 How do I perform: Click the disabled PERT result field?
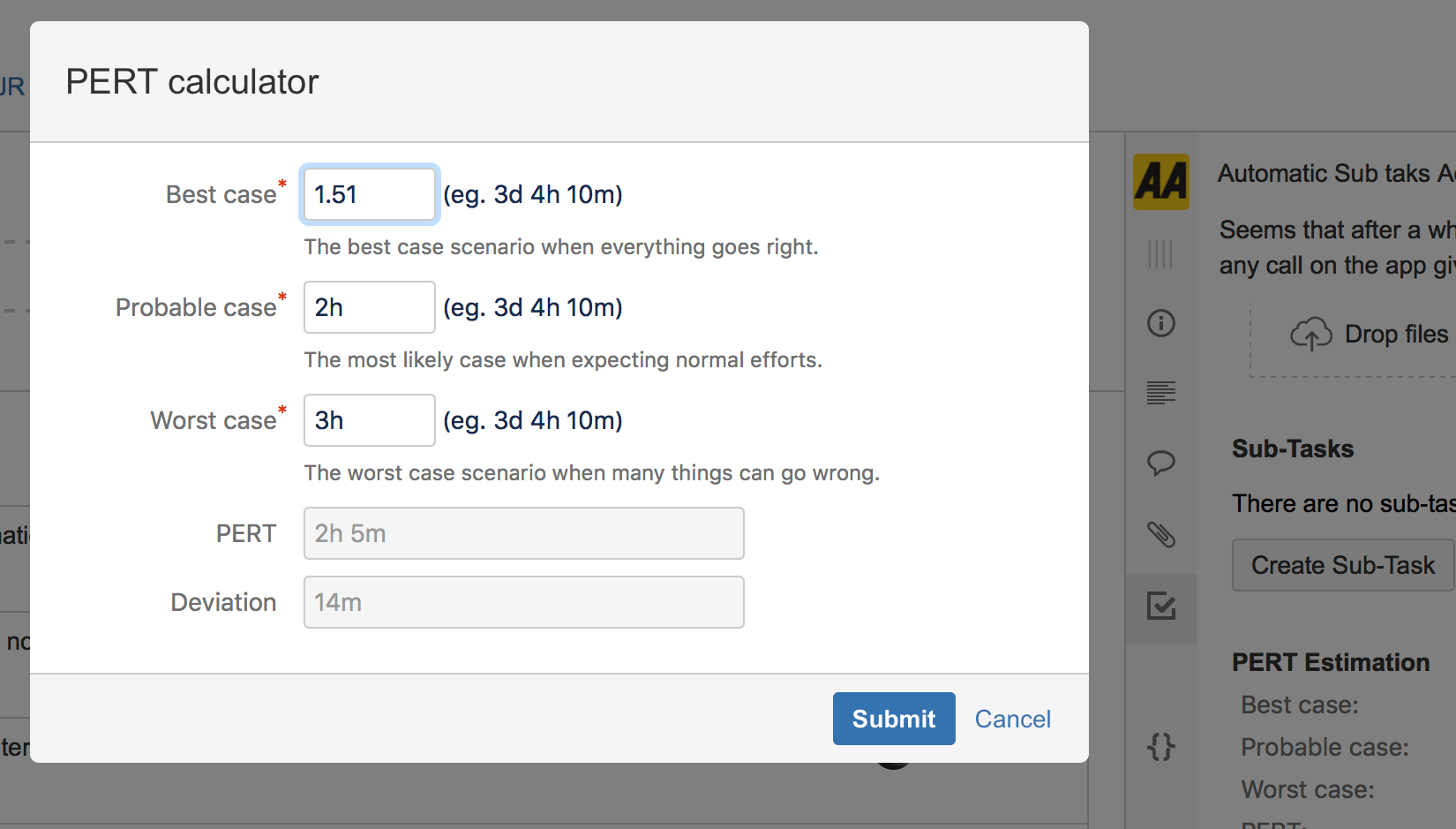(523, 533)
